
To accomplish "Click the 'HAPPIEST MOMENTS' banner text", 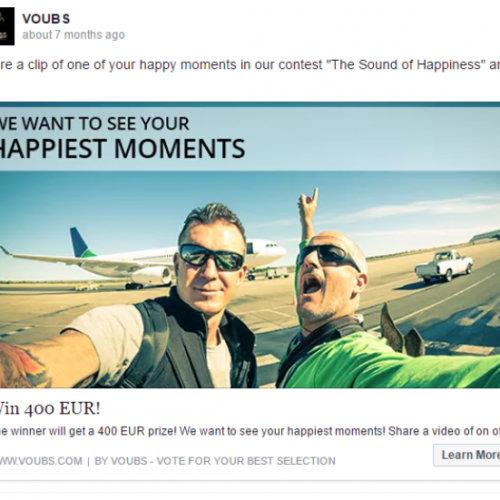I will pos(122,149).
